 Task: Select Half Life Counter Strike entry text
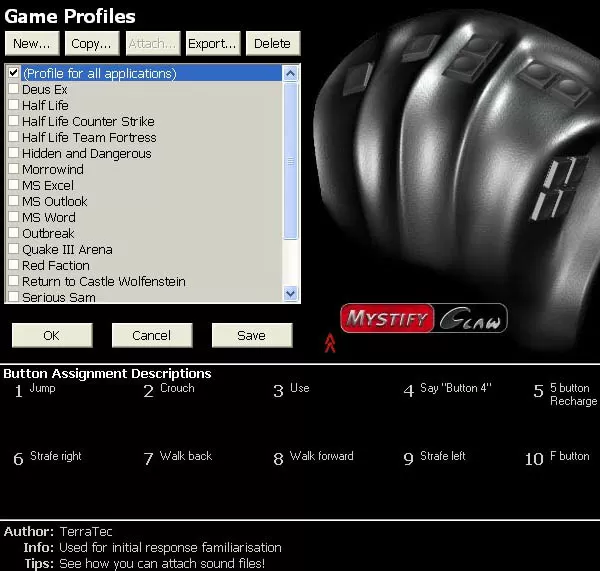pyautogui.click(x=88, y=122)
